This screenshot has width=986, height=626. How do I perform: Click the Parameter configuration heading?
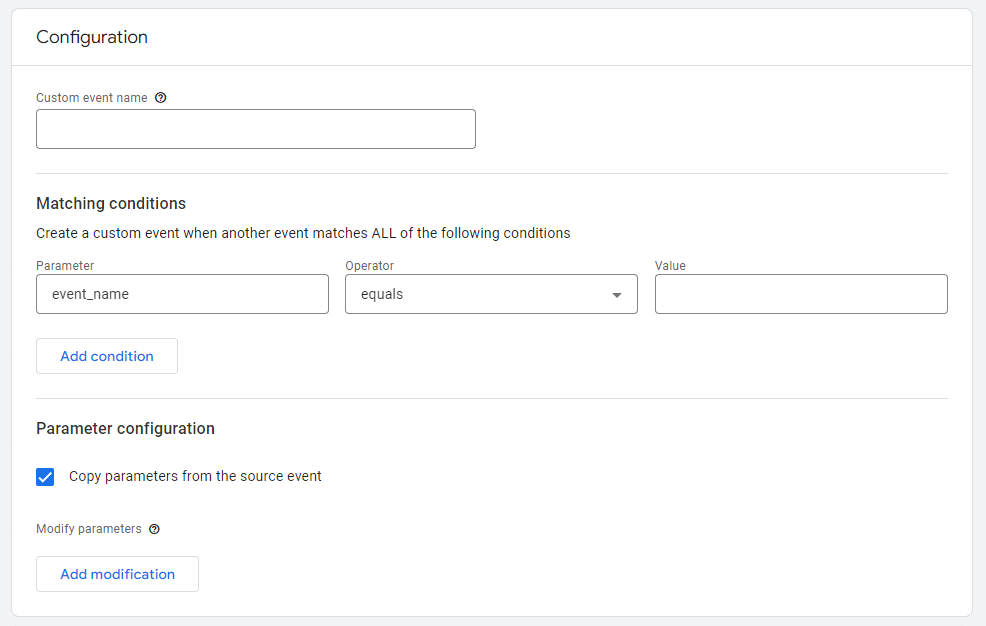(x=125, y=428)
